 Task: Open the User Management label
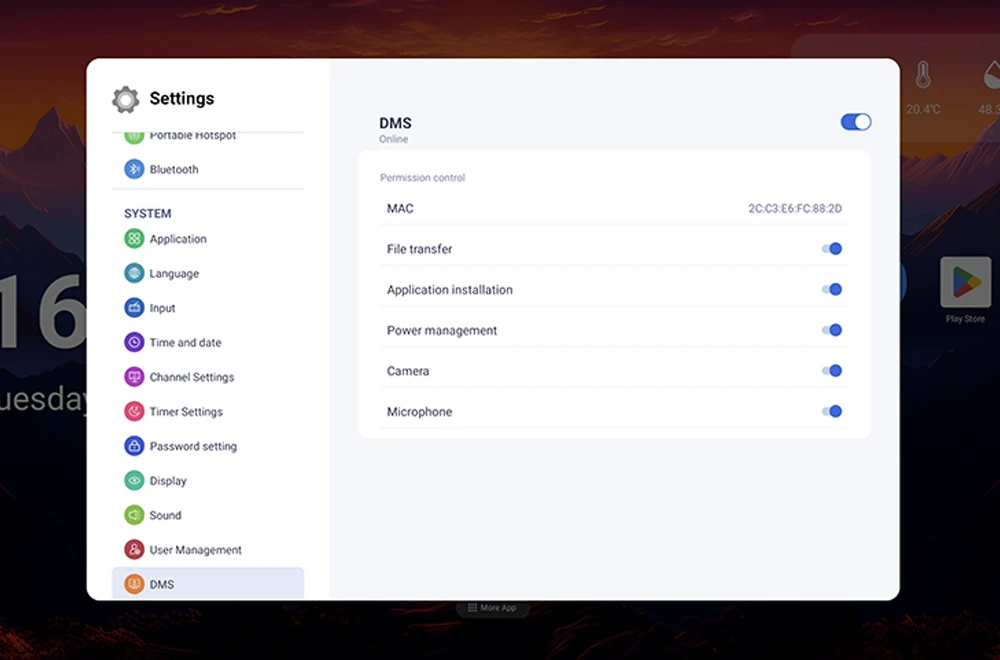click(x=196, y=550)
